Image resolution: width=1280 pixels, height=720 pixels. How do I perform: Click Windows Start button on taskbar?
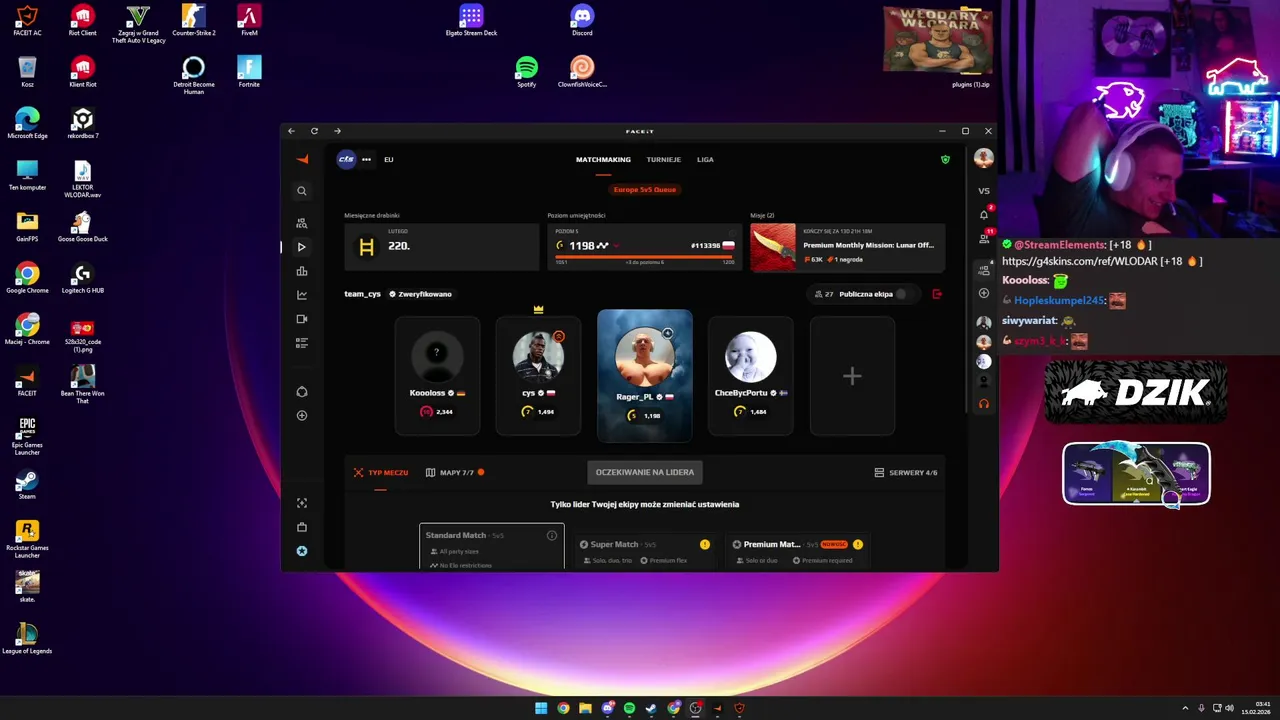pyautogui.click(x=541, y=708)
